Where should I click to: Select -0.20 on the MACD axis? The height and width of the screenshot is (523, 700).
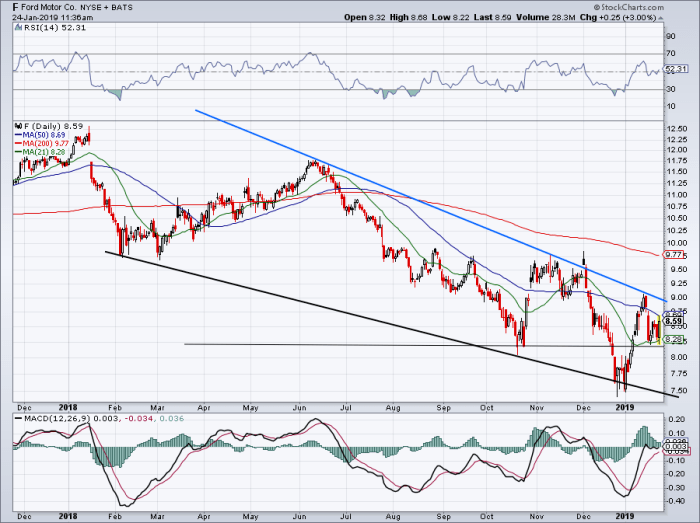pyautogui.click(x=675, y=473)
